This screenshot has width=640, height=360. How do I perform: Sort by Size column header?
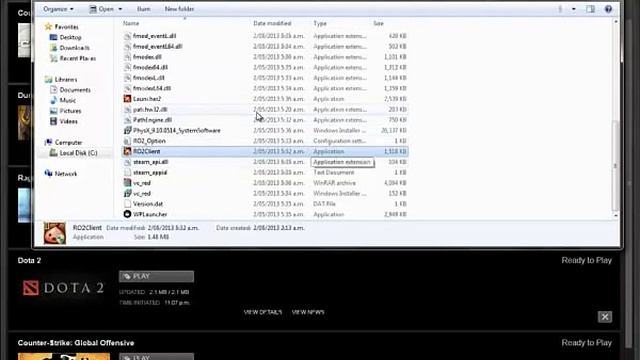pos(378,23)
